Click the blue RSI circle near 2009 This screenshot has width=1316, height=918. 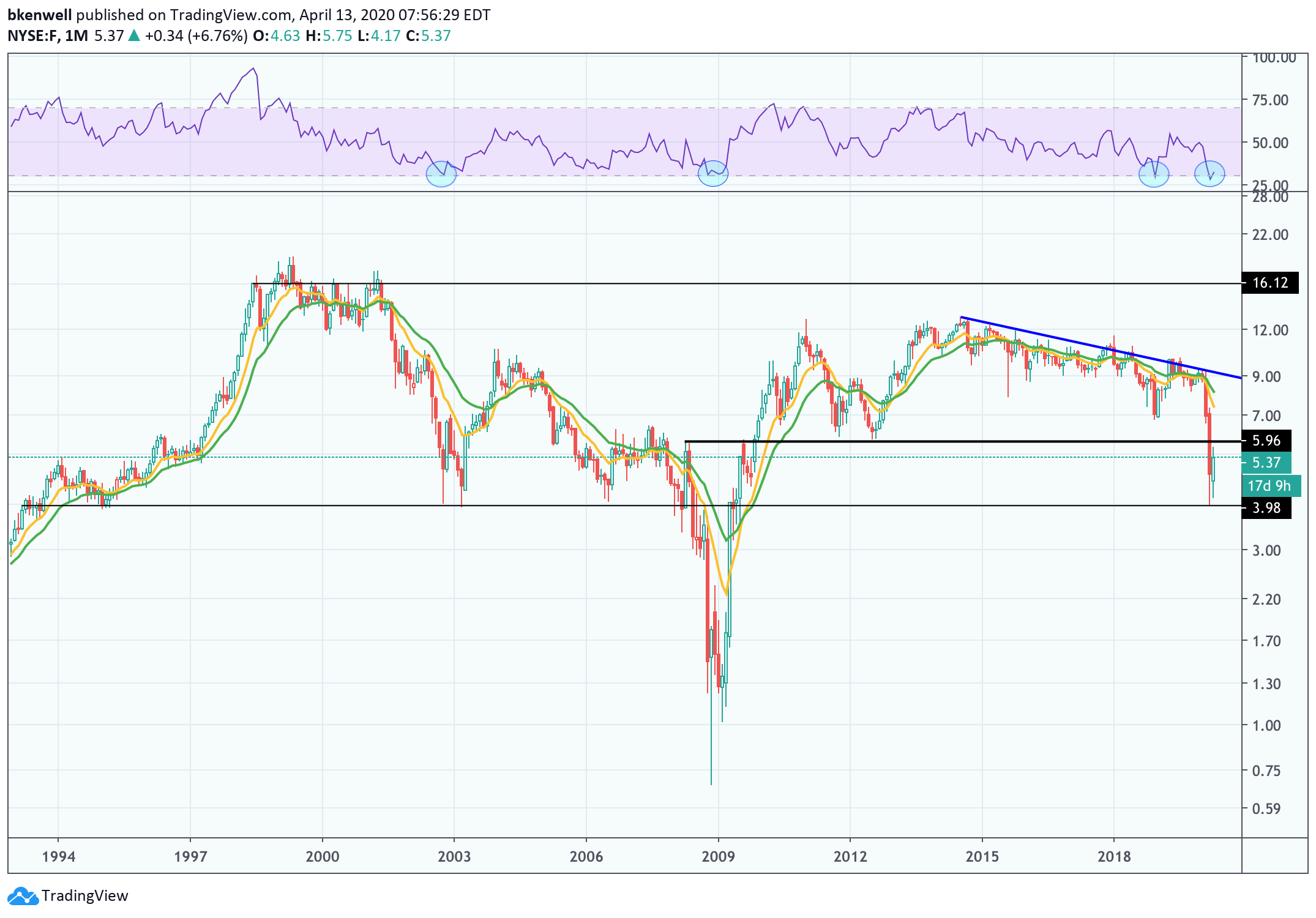click(713, 174)
